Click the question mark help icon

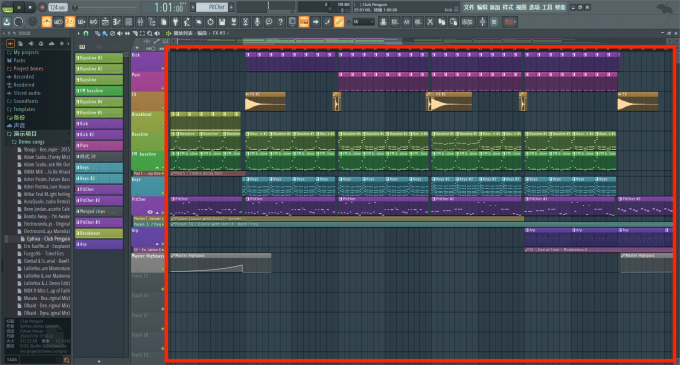pyautogui.click(x=281, y=22)
